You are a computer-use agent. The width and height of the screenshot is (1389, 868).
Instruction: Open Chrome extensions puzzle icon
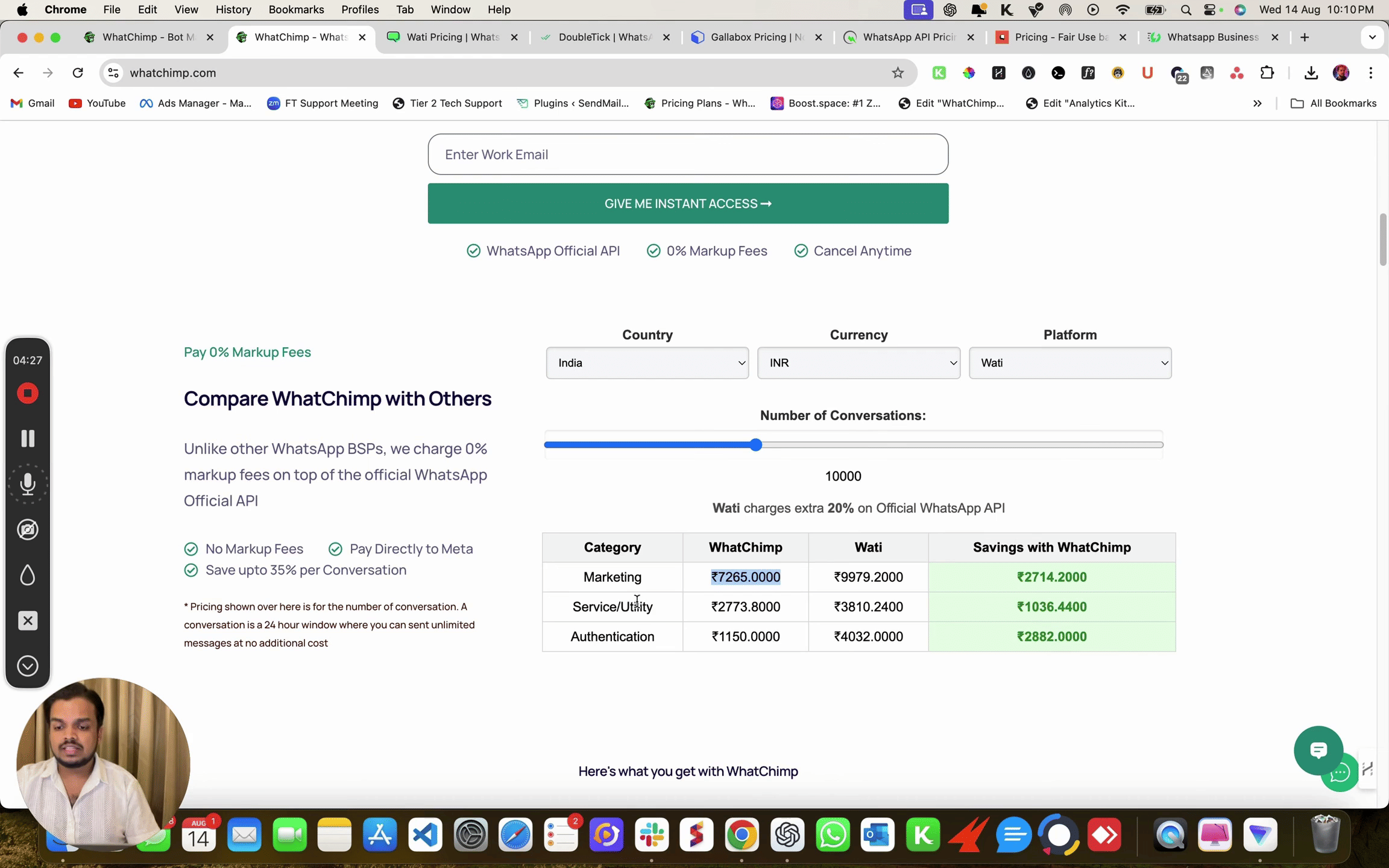point(1267,73)
